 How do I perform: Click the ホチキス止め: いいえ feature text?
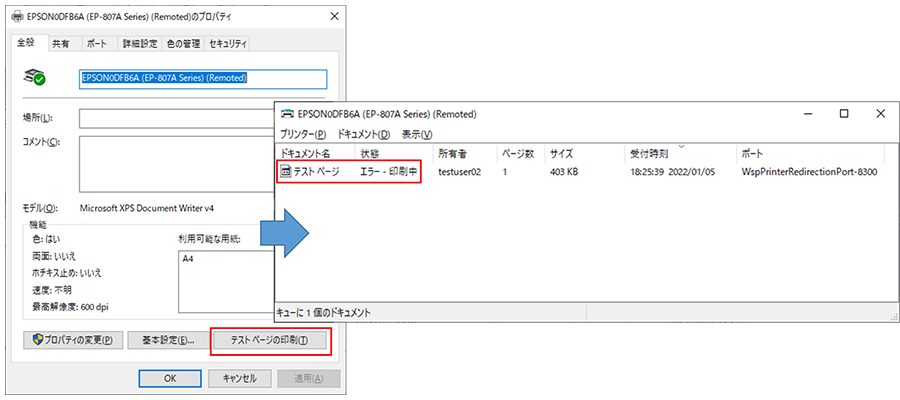pyautogui.click(x=67, y=273)
